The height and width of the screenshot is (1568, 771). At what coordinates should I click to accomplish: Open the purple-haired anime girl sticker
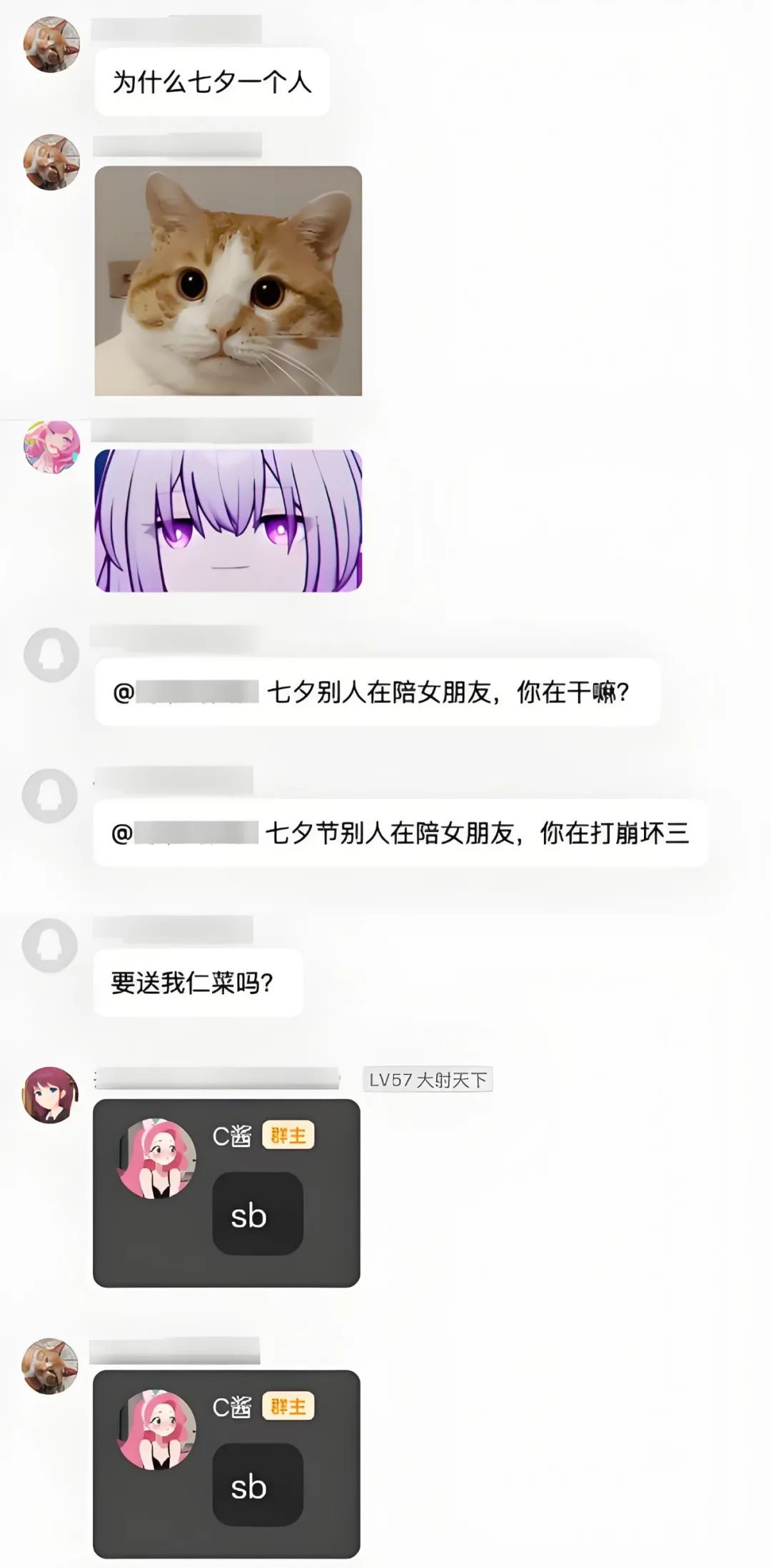pyautogui.click(x=228, y=520)
